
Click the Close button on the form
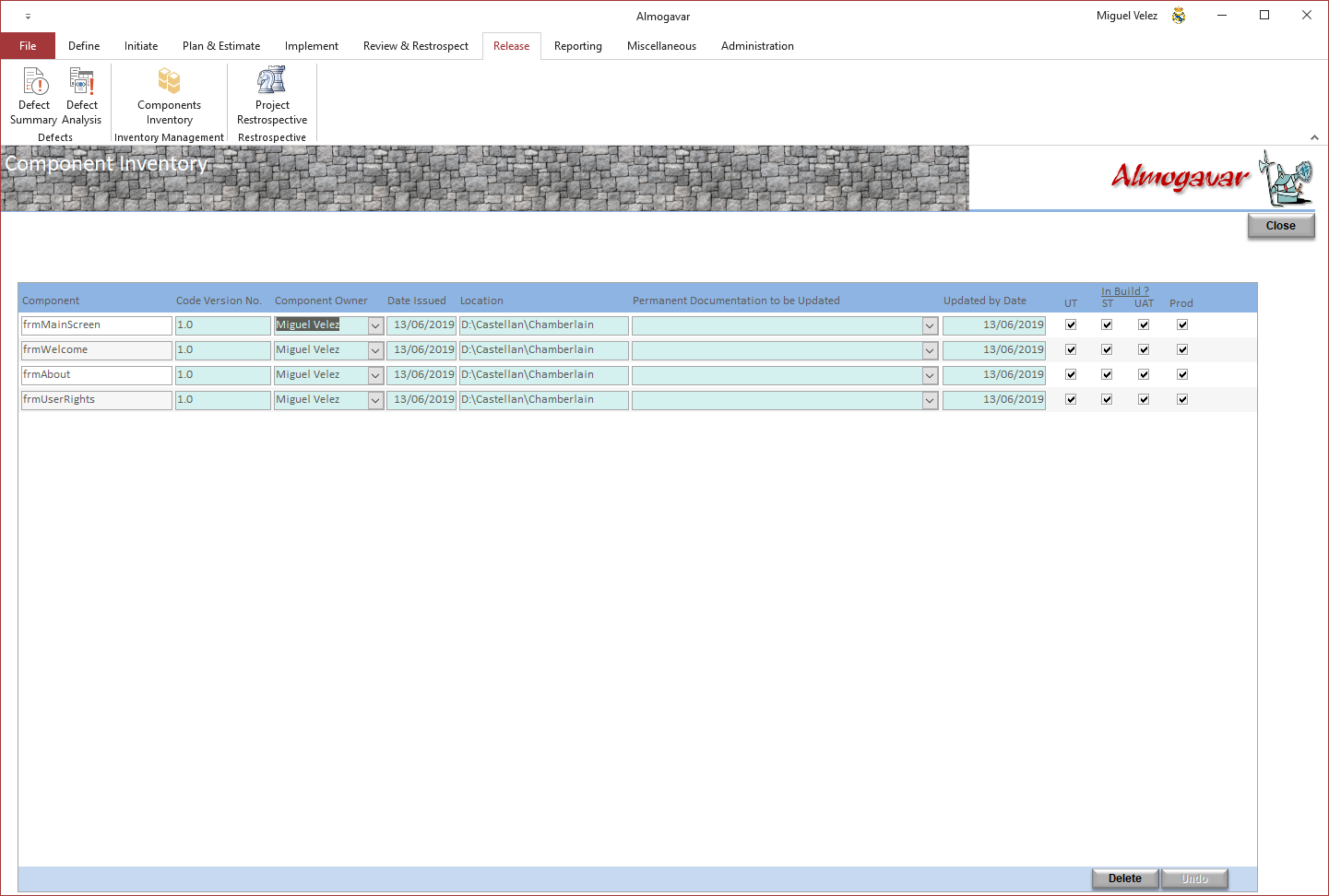1281,226
